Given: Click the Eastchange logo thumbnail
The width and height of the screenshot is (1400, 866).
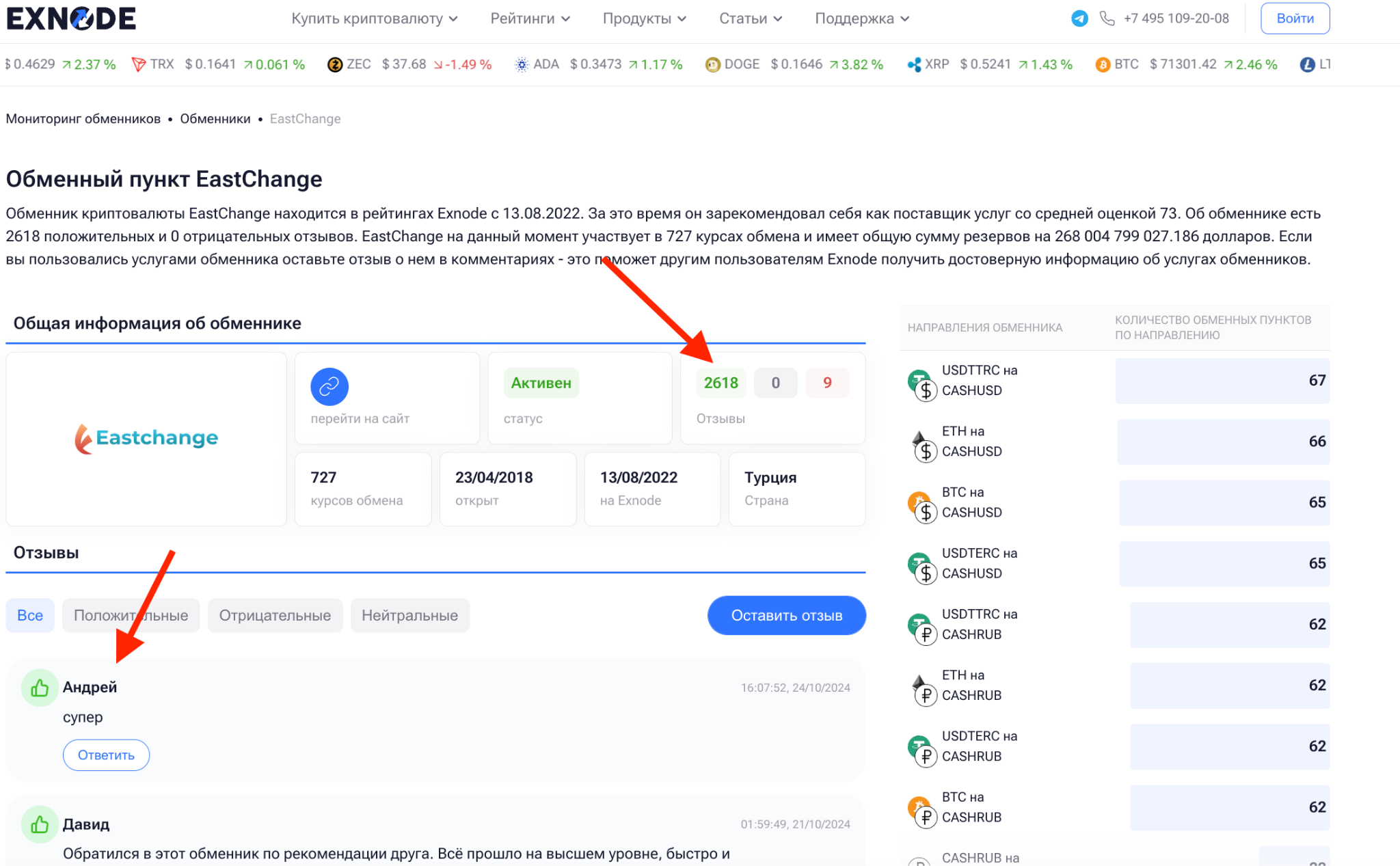Looking at the screenshot, I should coord(146,438).
